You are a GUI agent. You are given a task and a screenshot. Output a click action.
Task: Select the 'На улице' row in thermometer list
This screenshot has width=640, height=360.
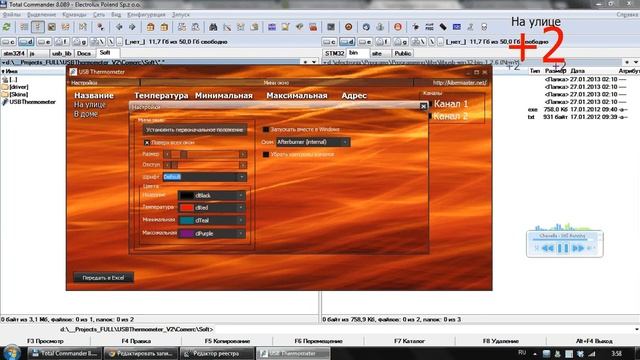pyautogui.click(x=90, y=105)
